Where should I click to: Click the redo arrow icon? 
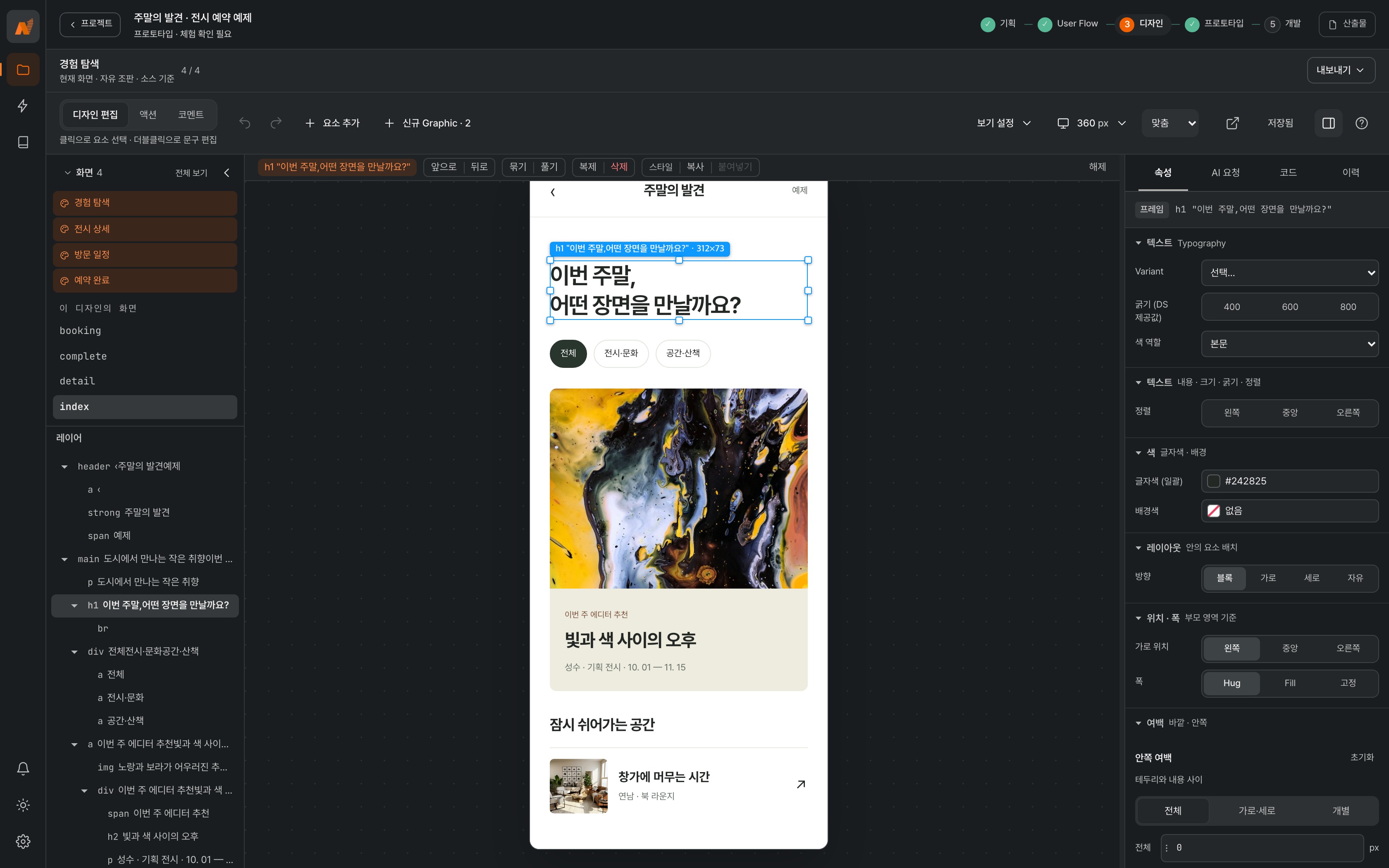pyautogui.click(x=276, y=123)
